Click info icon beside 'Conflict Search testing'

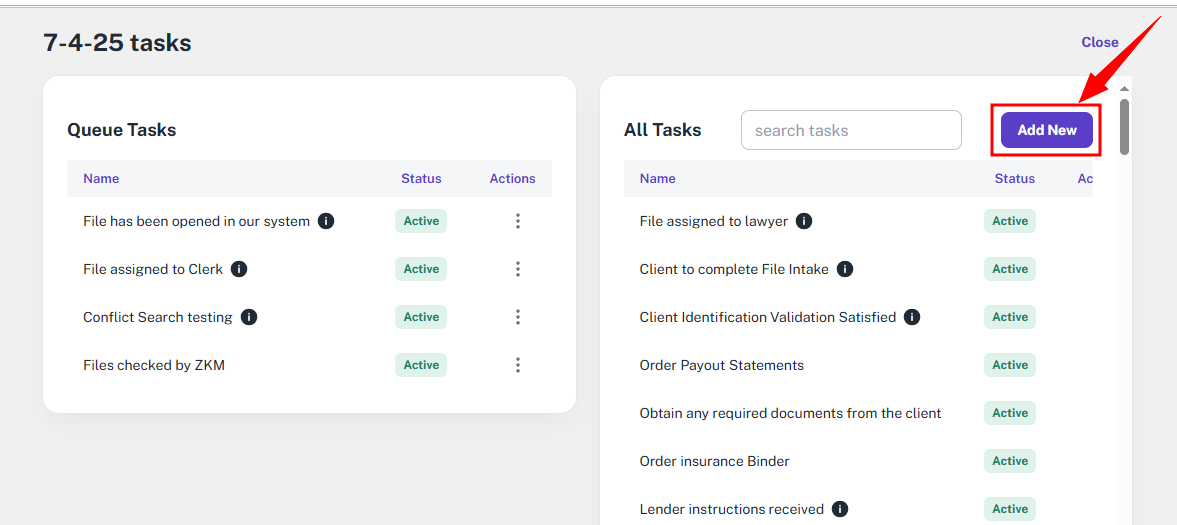[x=249, y=317]
